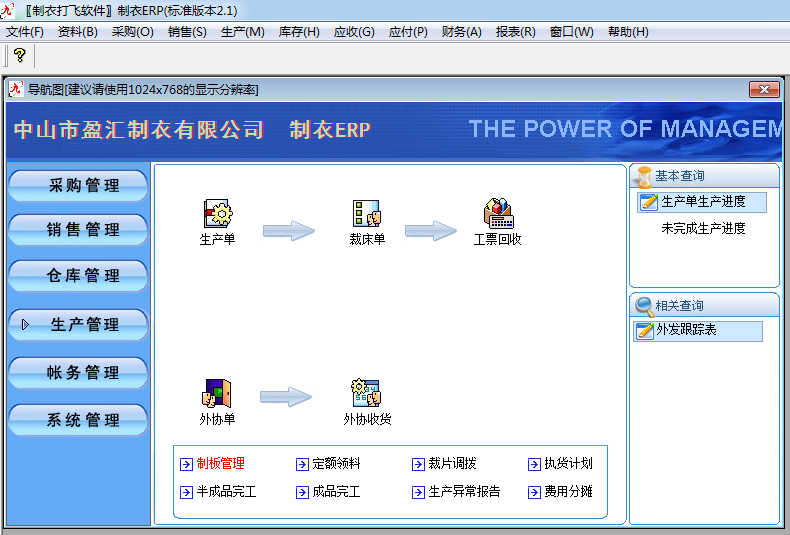Open the 窗口(W) menu
Image resolution: width=790 pixels, height=535 pixels.
pyautogui.click(x=571, y=32)
